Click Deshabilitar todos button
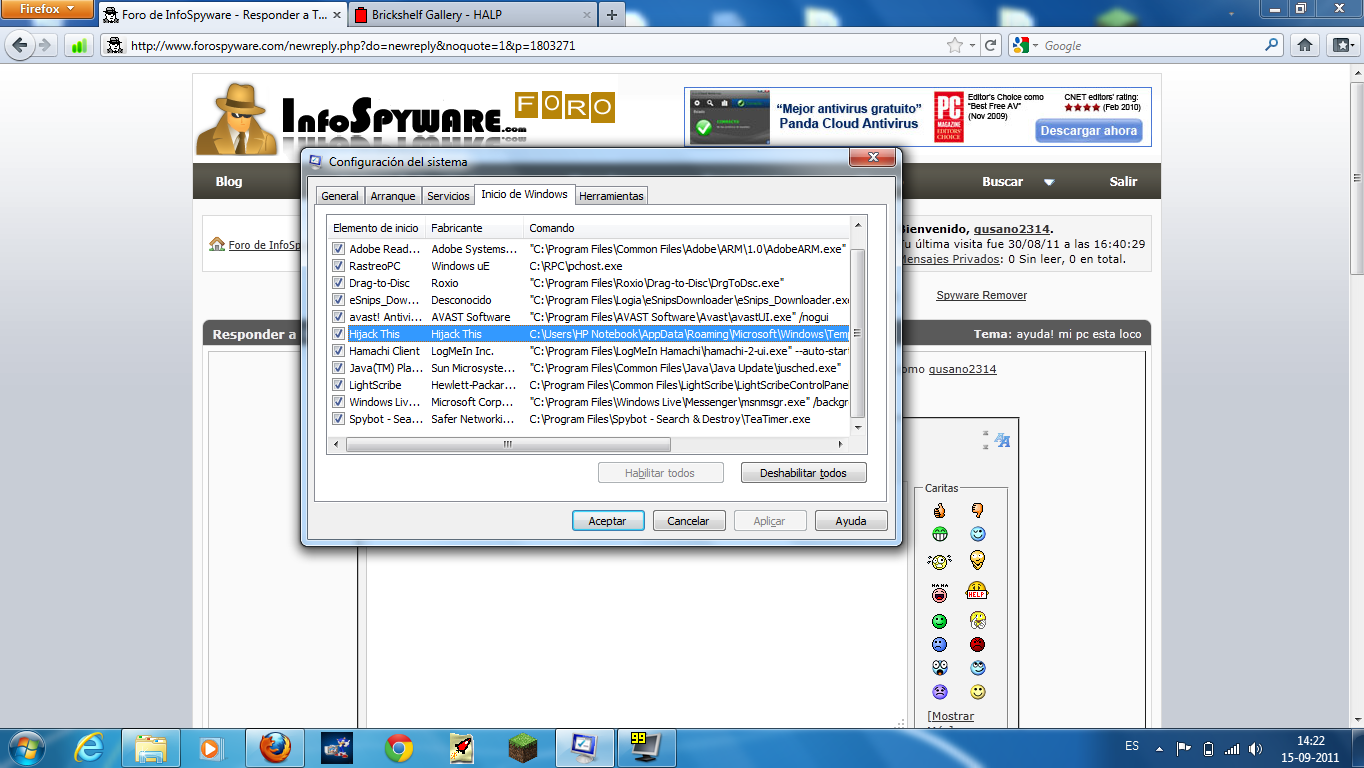Viewport: 1364px width, 768px height. (x=803, y=473)
